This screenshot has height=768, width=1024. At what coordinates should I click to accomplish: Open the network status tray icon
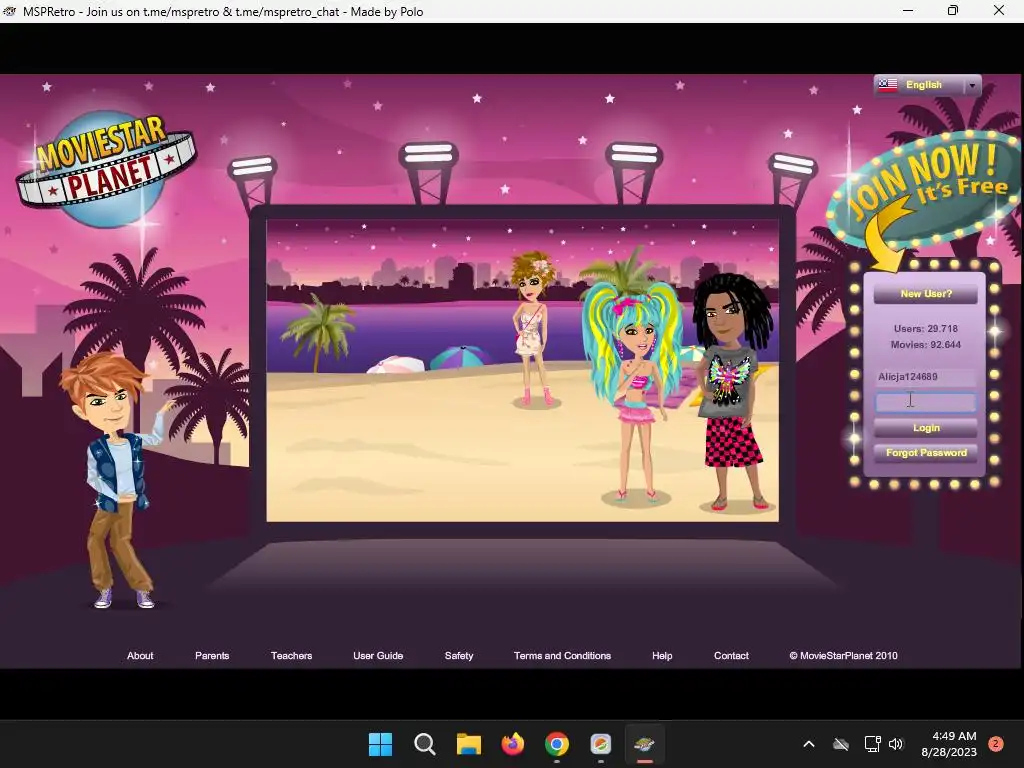872,744
